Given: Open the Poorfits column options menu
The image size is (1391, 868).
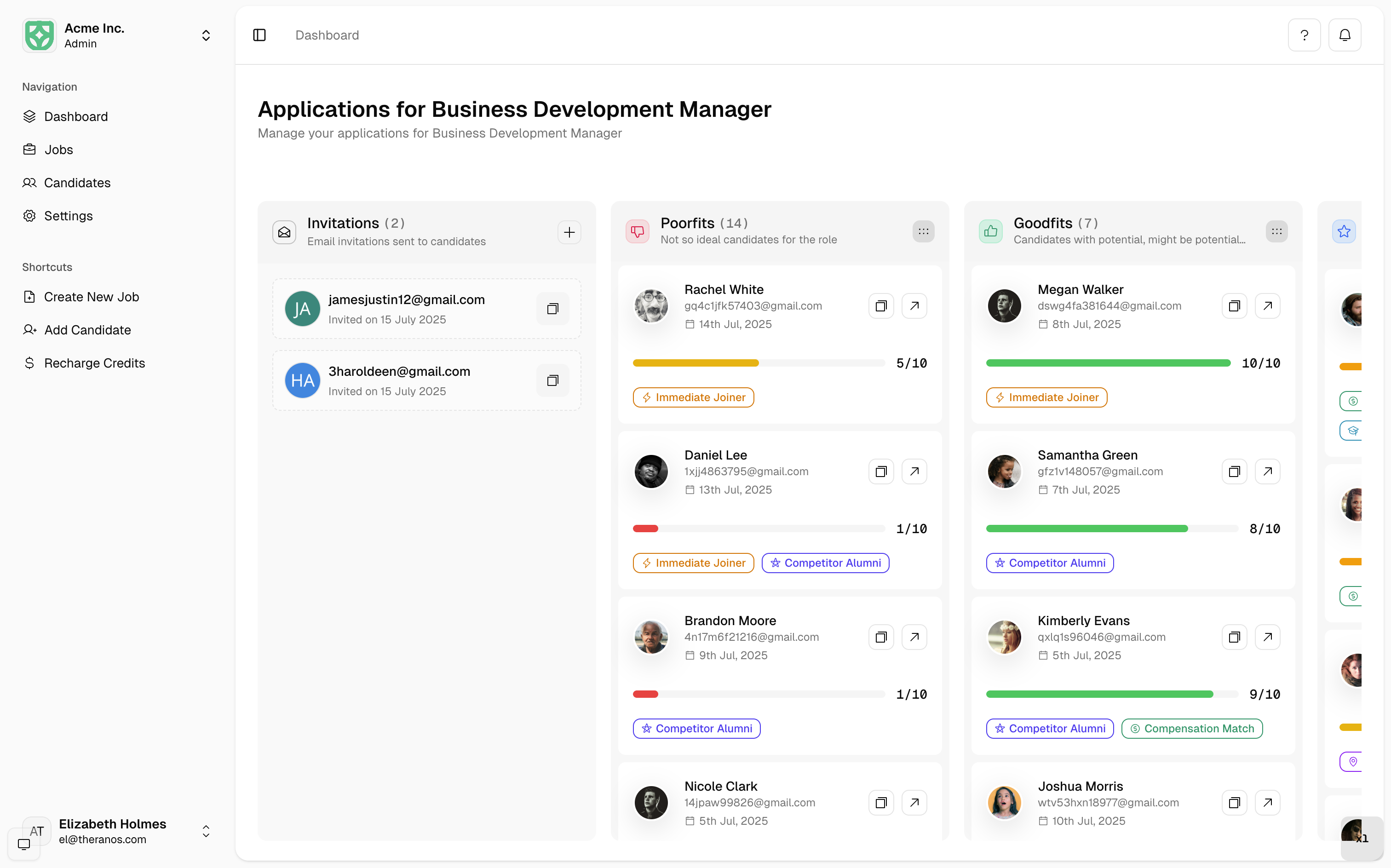Looking at the screenshot, I should pos(923,231).
